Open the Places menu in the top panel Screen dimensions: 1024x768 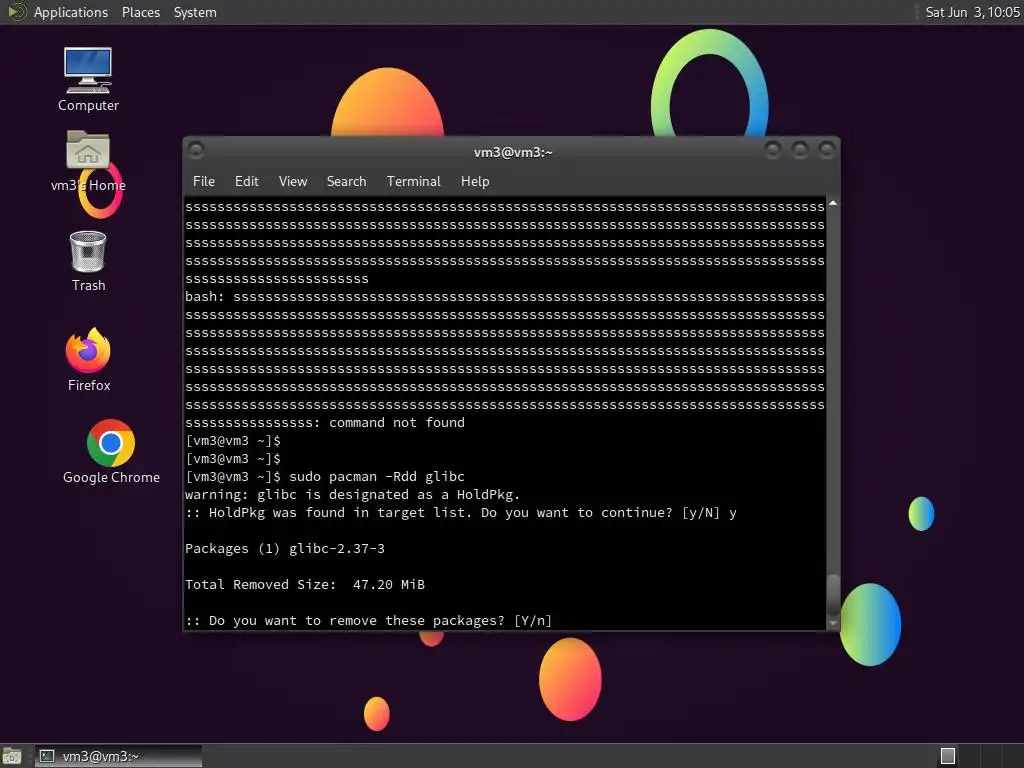(x=140, y=12)
